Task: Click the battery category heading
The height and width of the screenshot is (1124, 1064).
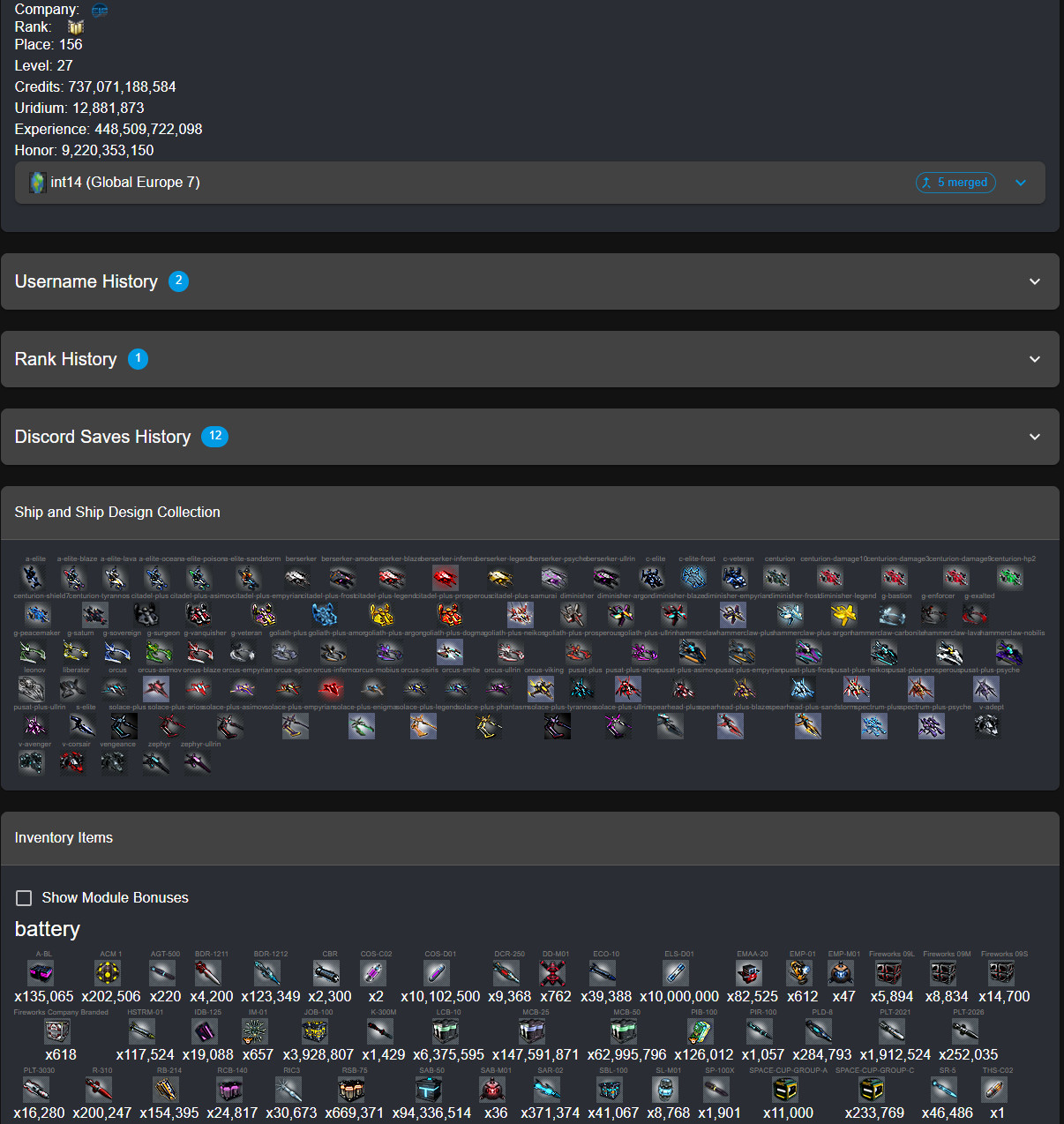Action: (48, 929)
